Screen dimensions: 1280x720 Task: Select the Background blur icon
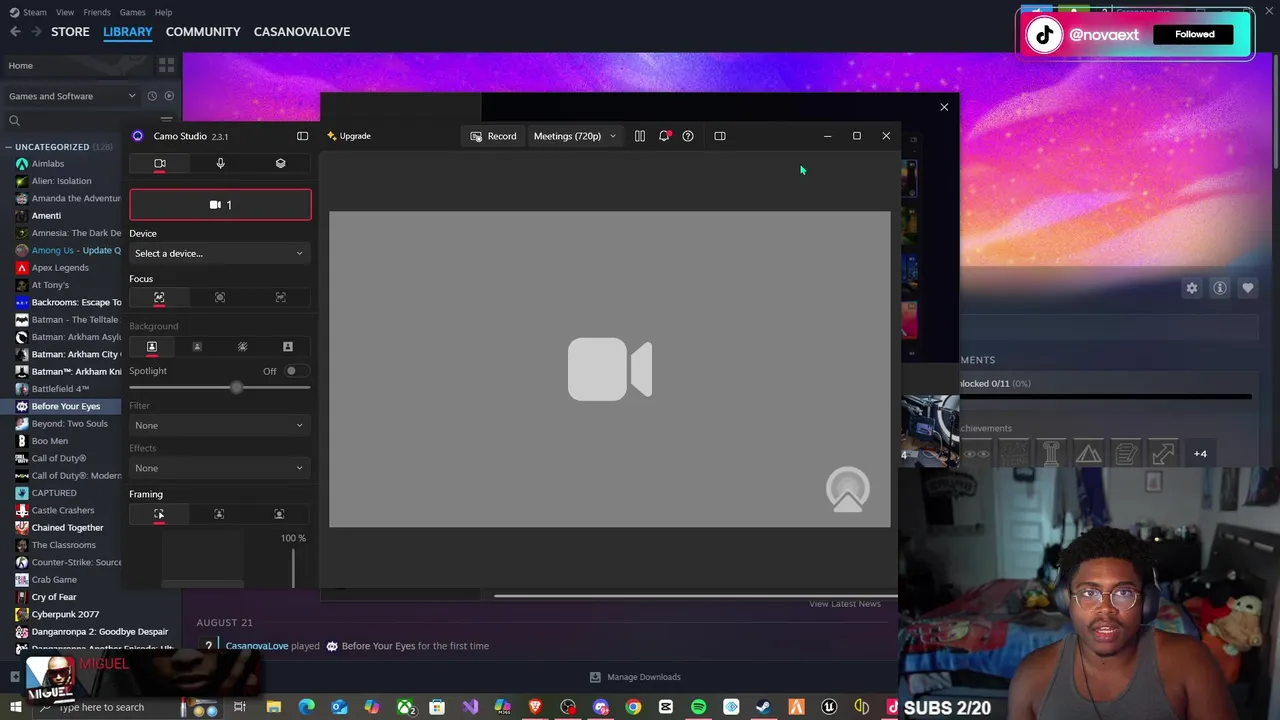(242, 346)
